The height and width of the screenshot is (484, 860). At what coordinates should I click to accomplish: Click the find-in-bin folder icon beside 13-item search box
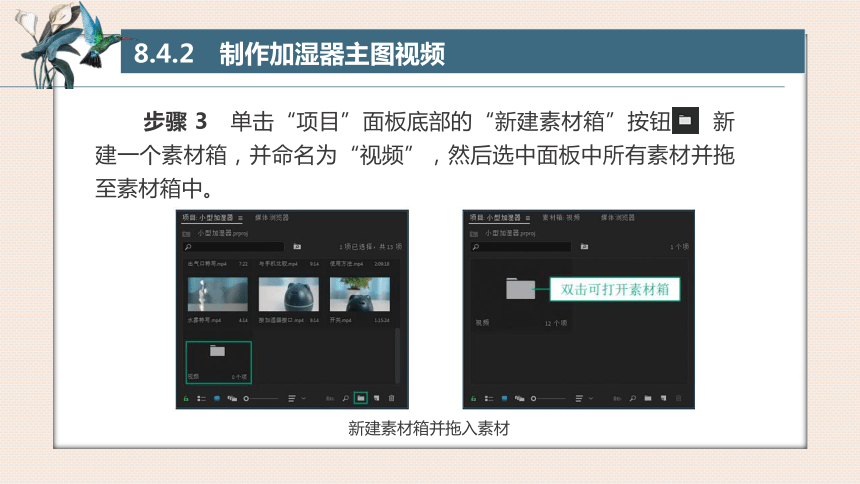[x=297, y=247]
